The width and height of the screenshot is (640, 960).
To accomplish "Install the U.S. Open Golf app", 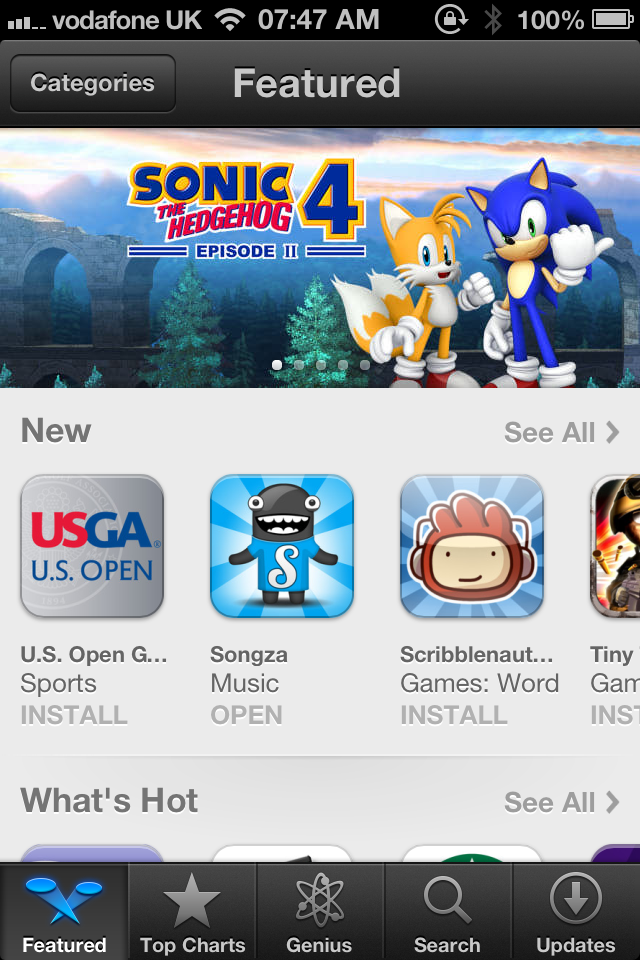I will pyautogui.click(x=74, y=715).
